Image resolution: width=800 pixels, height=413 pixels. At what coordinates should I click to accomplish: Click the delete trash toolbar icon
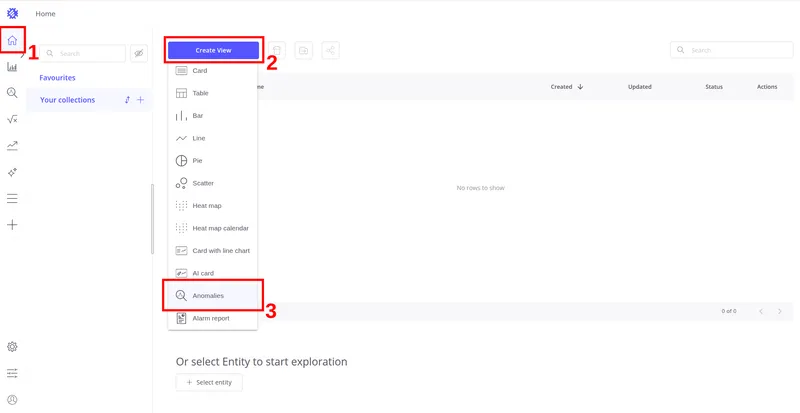(x=277, y=50)
